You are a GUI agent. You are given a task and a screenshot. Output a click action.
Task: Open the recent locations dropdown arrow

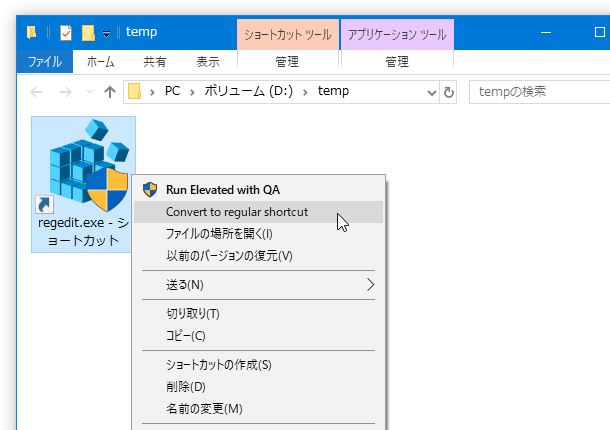click(x=89, y=92)
